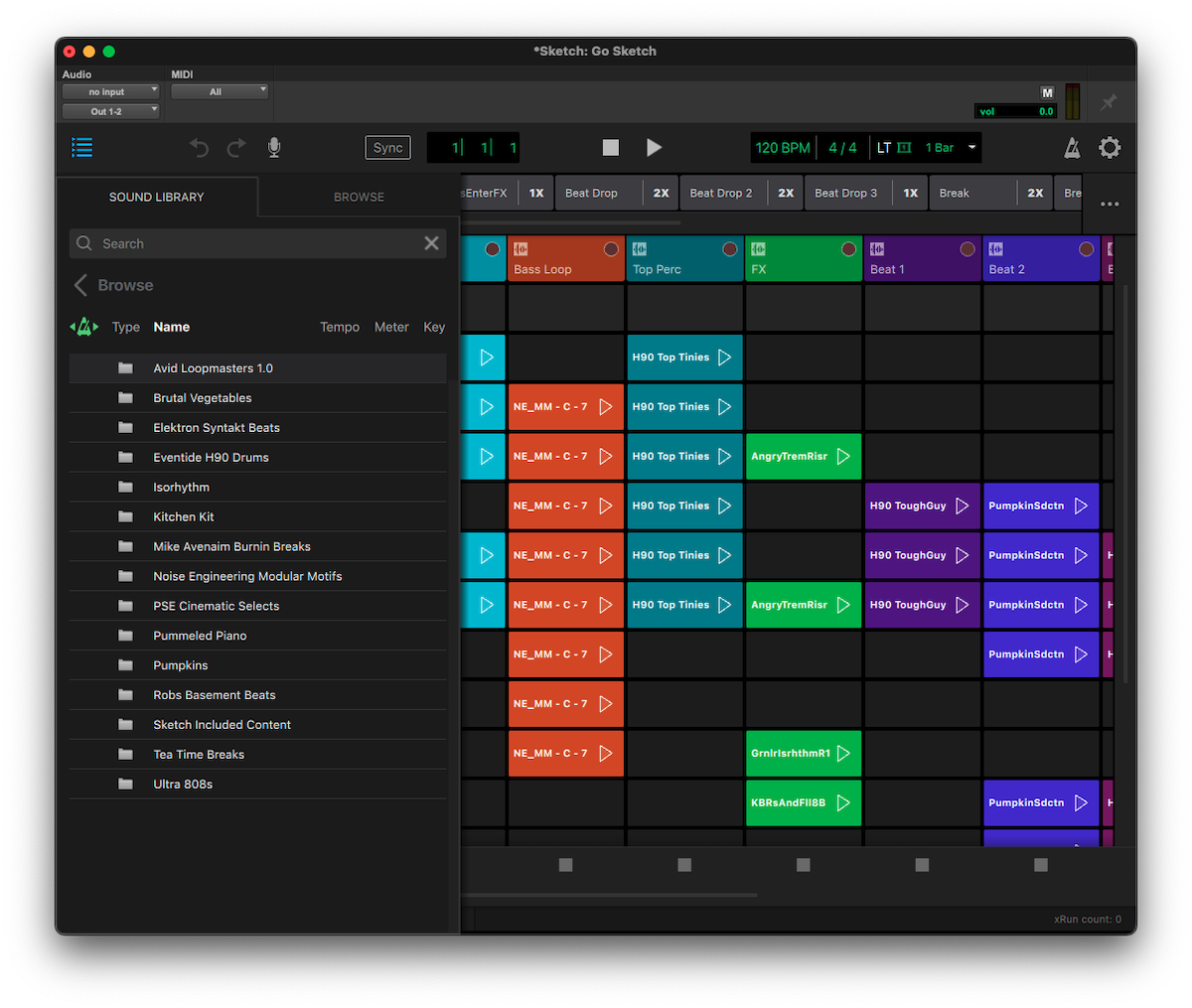Select the microphone recording icon
This screenshot has height=1008, width=1192.
274,147
